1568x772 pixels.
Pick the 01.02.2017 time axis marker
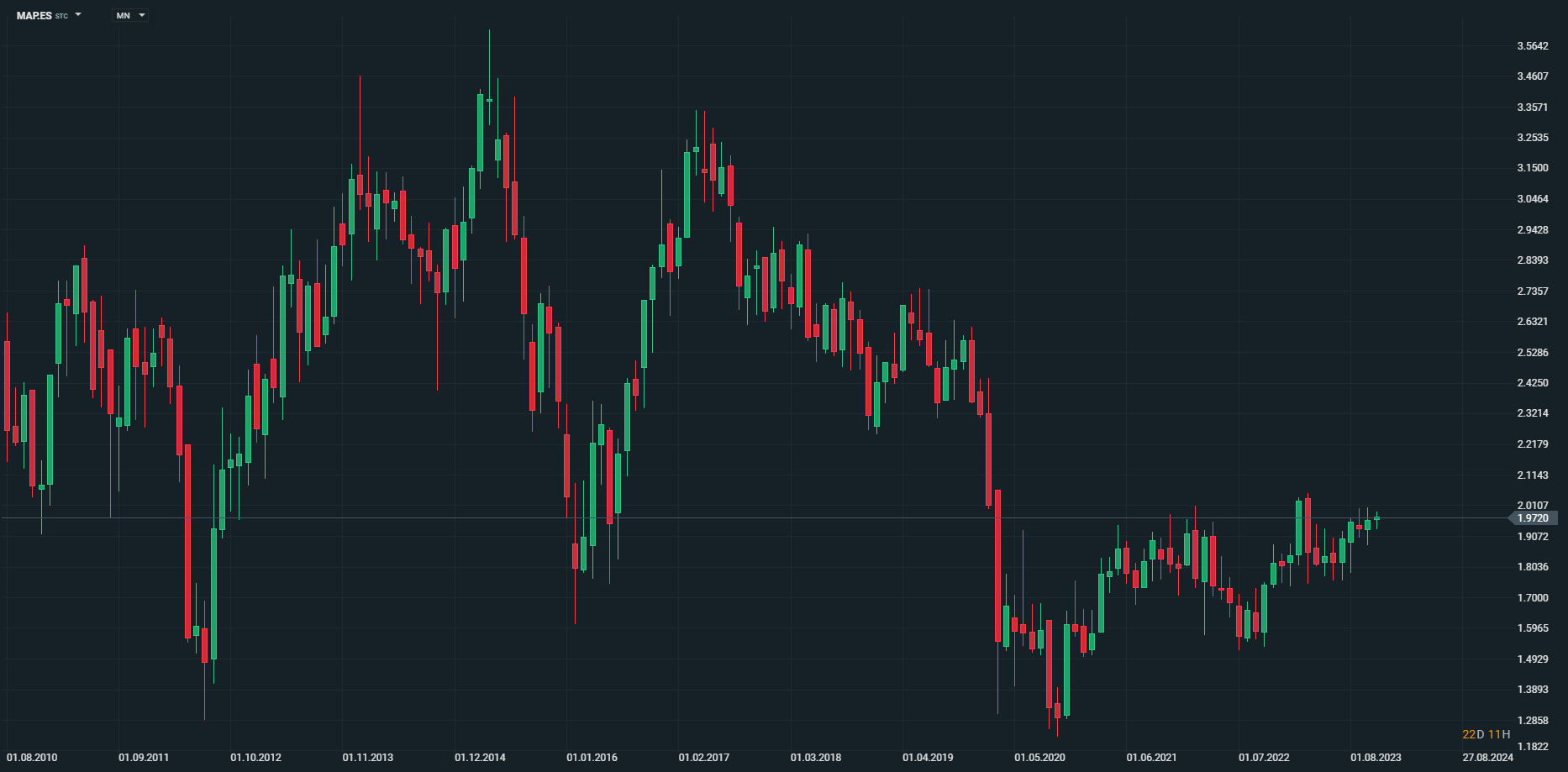click(x=704, y=757)
